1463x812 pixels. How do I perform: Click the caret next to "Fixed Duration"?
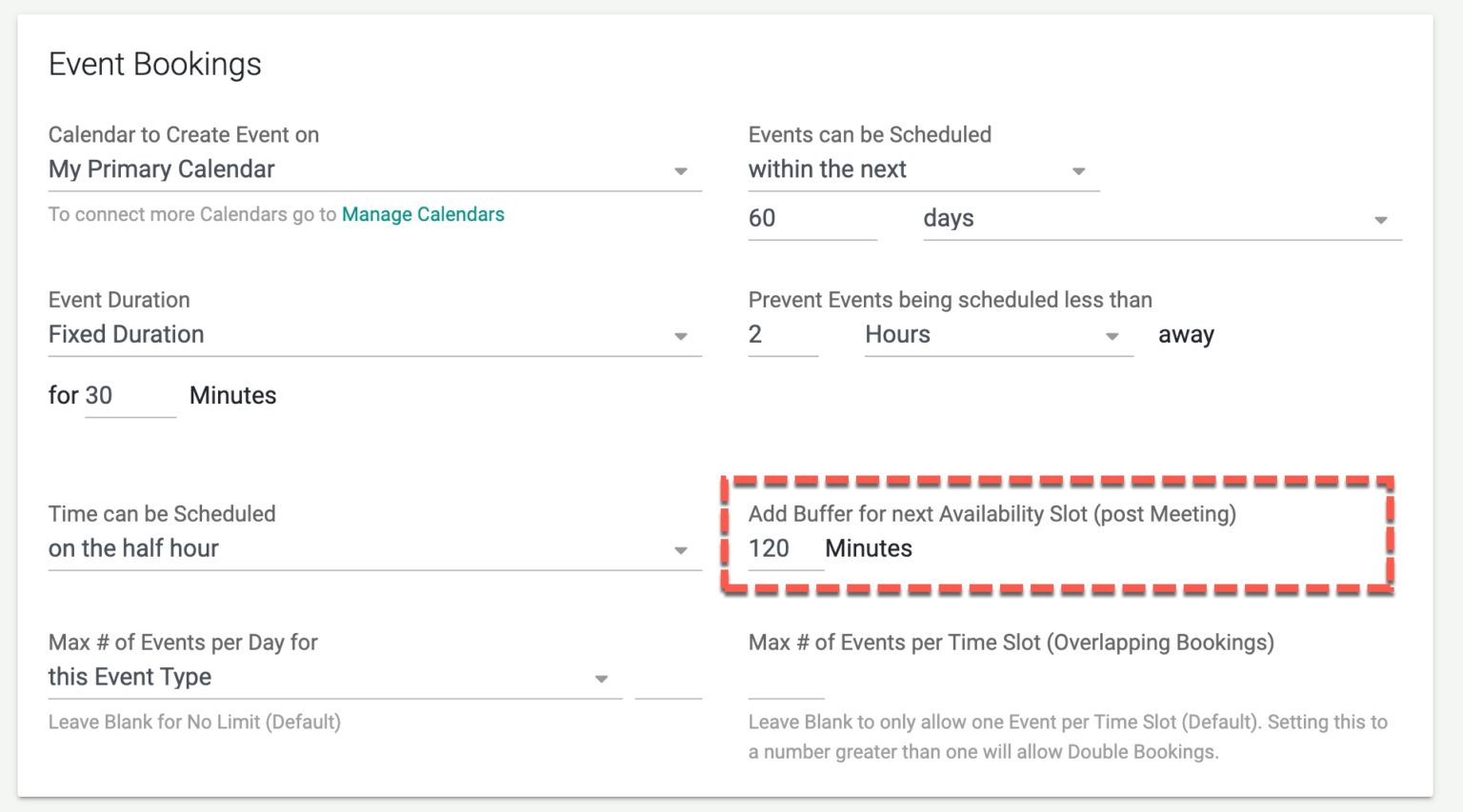point(682,336)
